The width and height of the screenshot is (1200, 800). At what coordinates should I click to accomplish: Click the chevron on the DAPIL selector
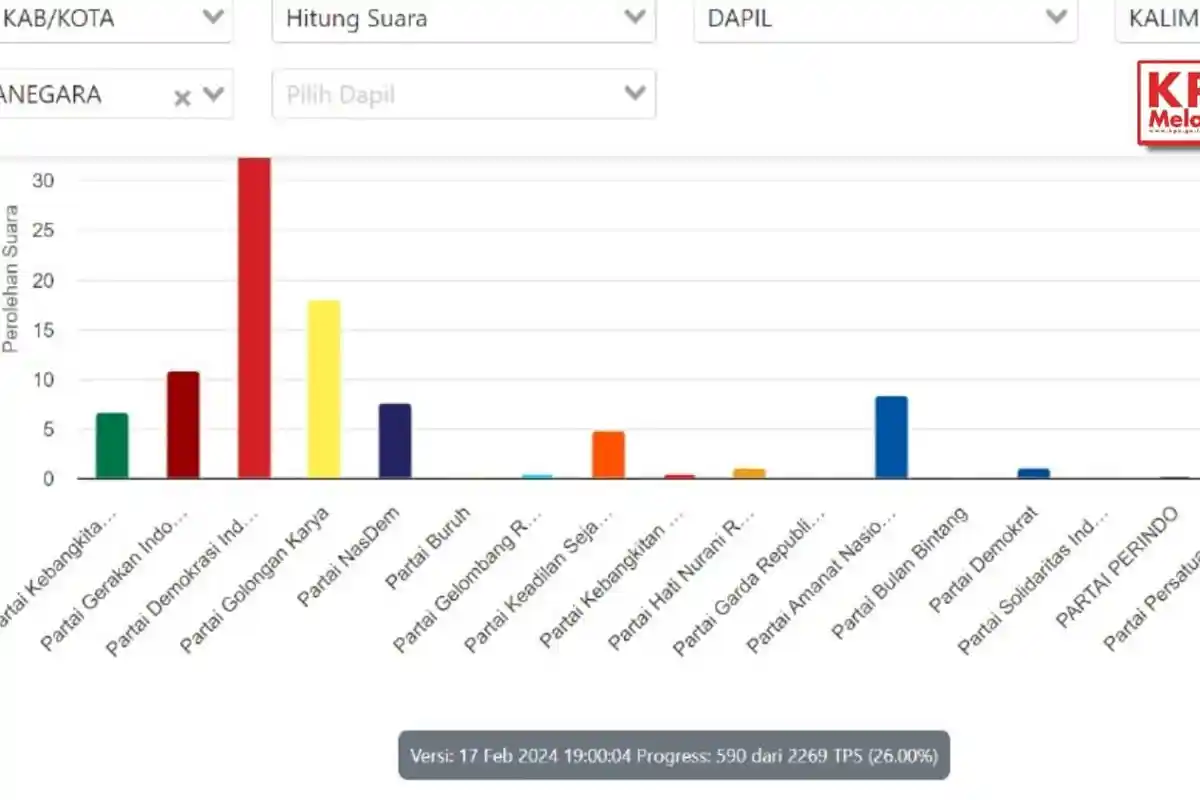[1056, 17]
